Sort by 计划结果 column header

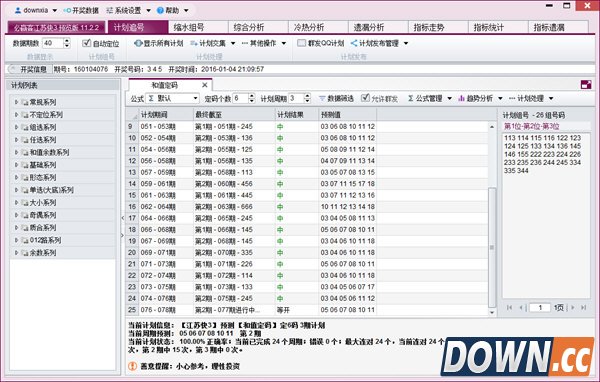click(297, 114)
